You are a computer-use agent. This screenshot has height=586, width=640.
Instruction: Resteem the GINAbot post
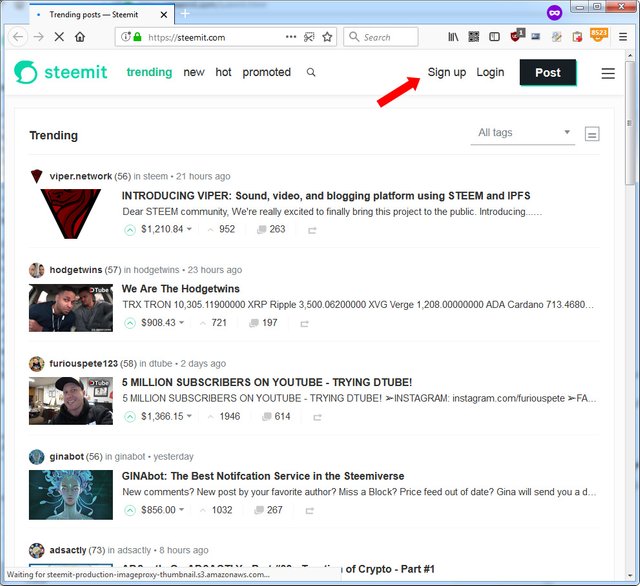point(310,511)
